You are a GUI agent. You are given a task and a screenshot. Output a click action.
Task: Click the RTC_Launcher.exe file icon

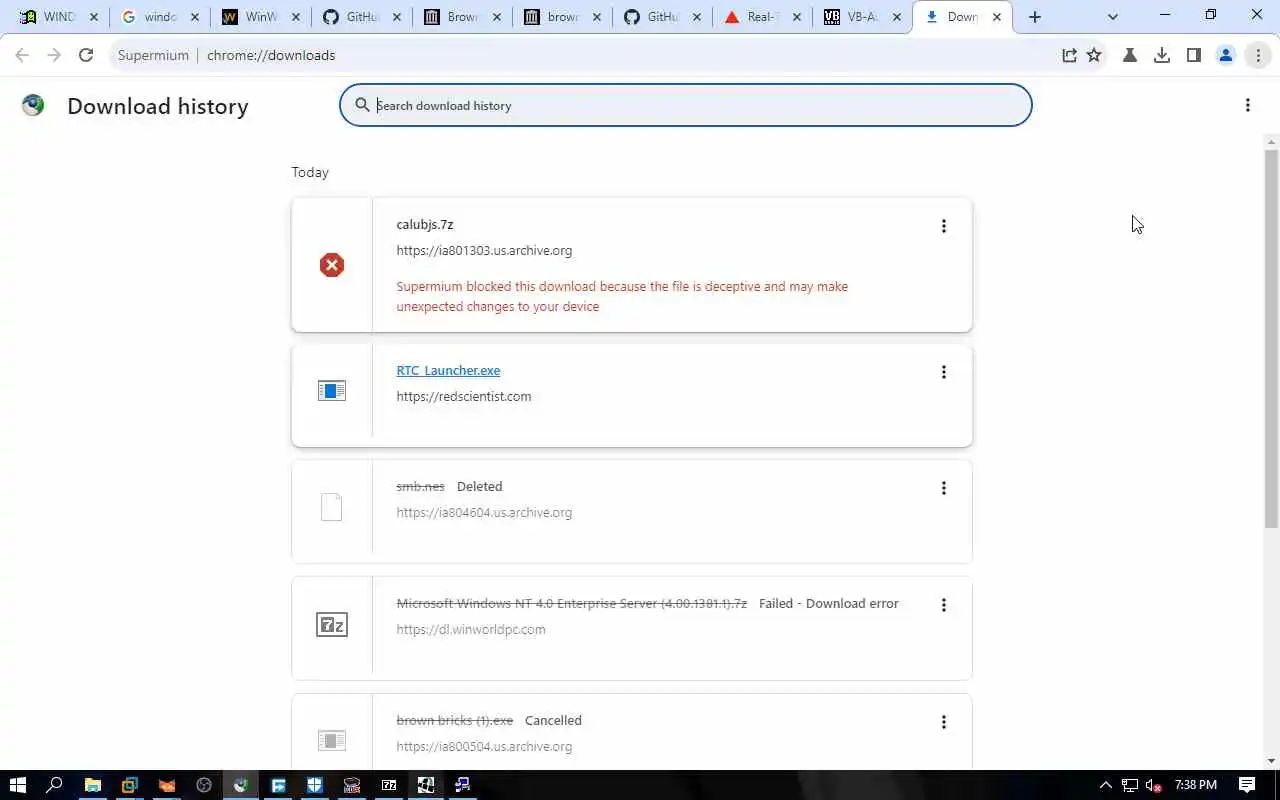pyautogui.click(x=332, y=391)
